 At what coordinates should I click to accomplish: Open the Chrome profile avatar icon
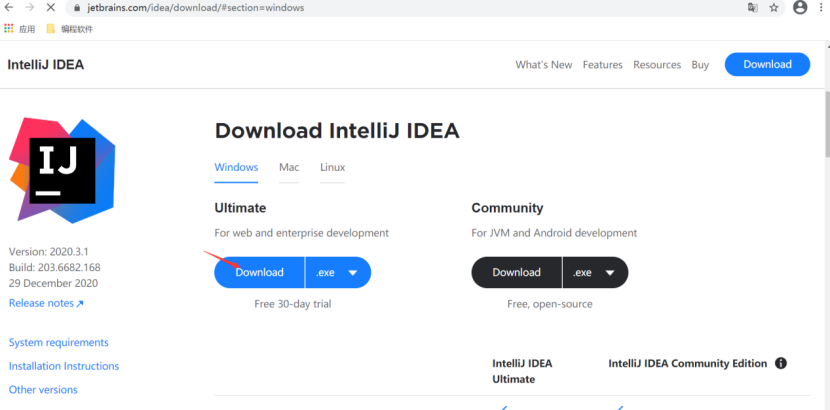800,7
